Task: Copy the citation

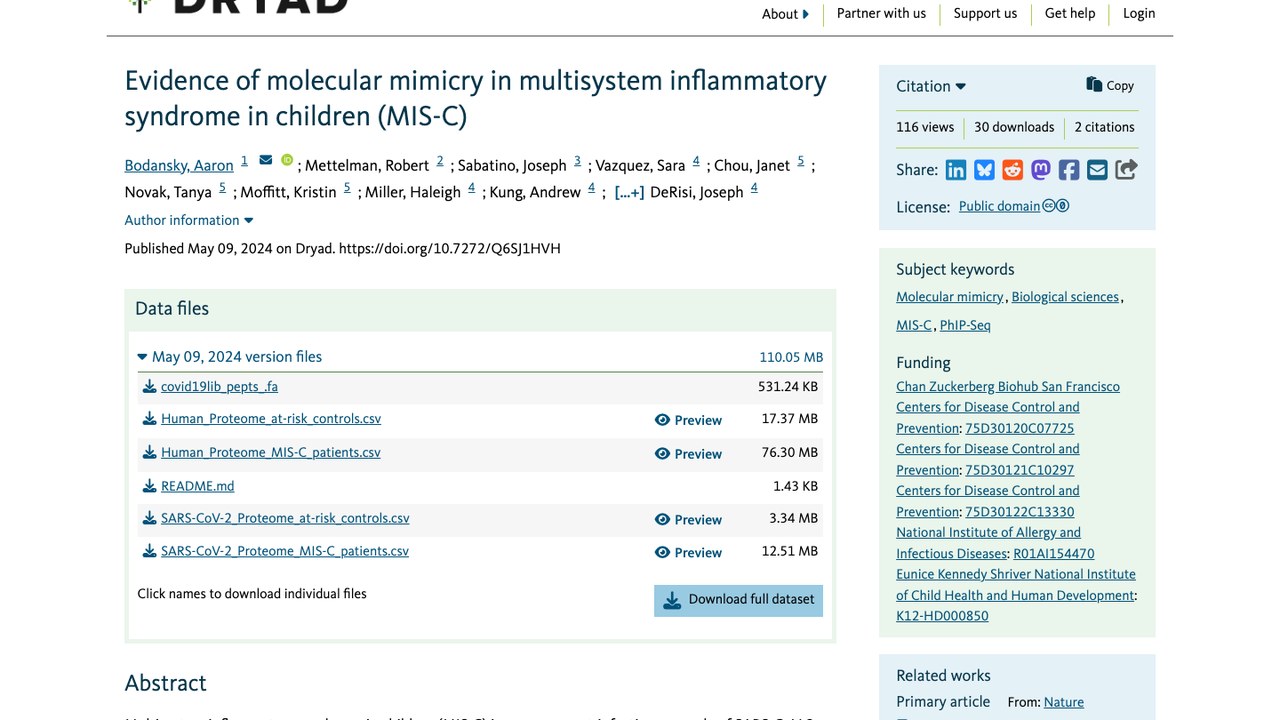Action: pos(1110,85)
